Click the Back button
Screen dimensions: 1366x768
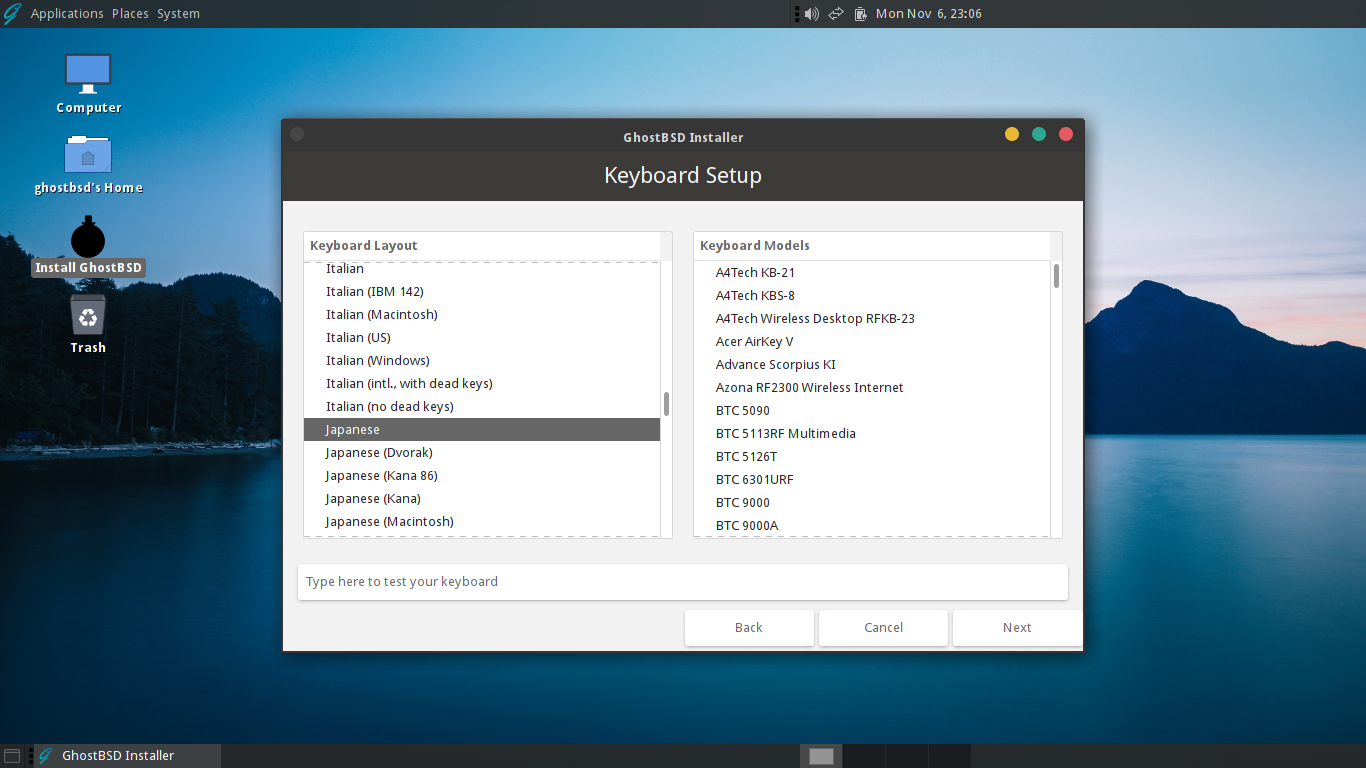(x=749, y=628)
